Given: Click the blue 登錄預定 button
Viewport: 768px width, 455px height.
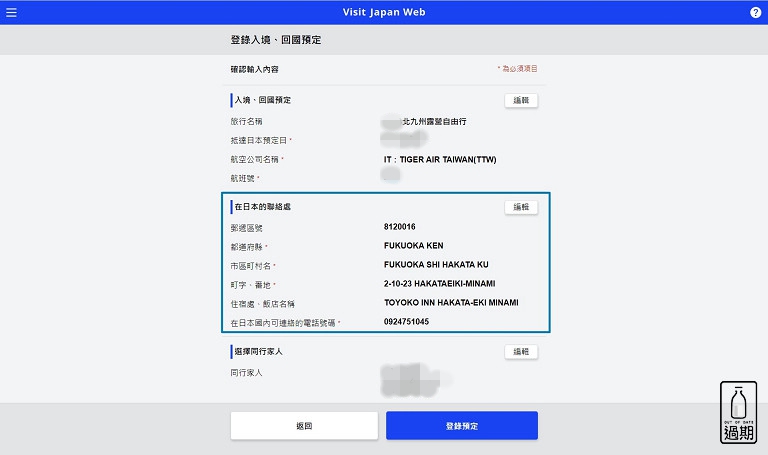Looking at the screenshot, I should (462, 426).
